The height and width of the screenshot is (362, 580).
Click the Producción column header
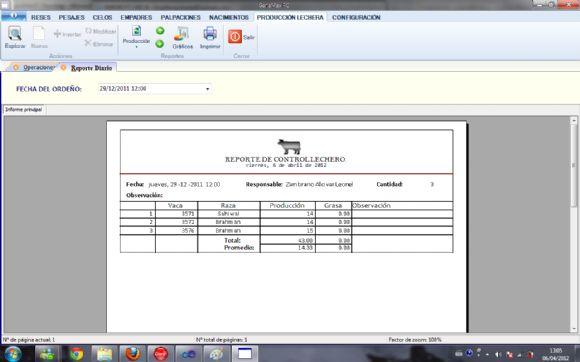pos(287,206)
